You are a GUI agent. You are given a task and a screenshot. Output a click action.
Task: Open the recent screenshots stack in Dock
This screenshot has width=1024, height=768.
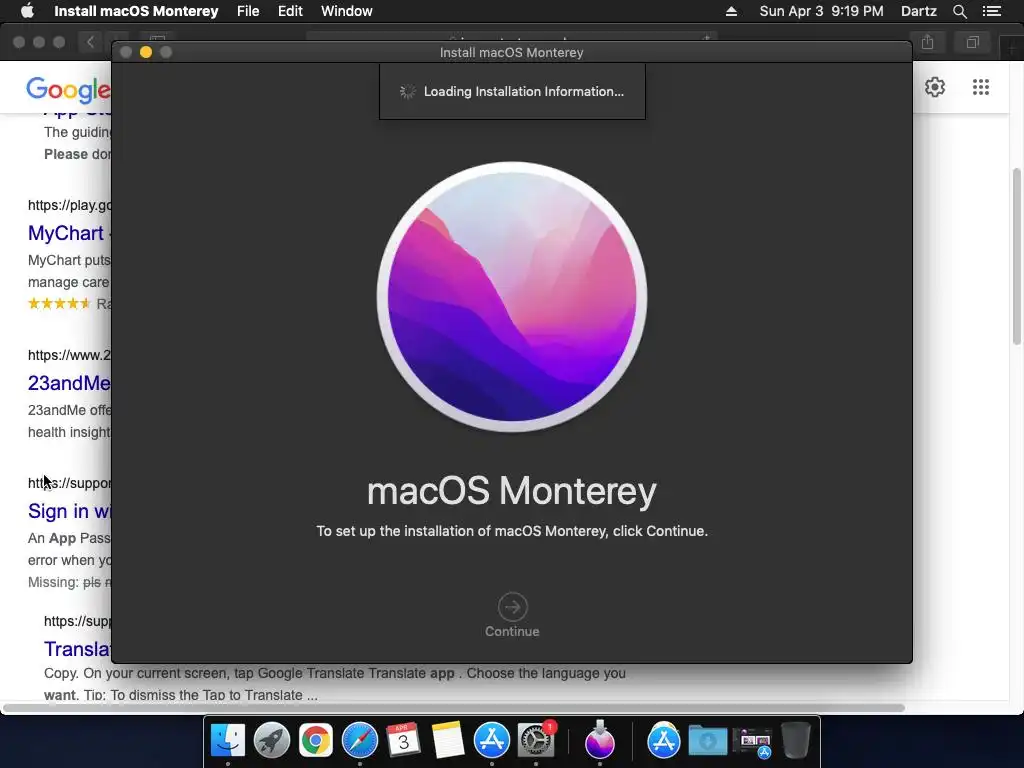(752, 743)
